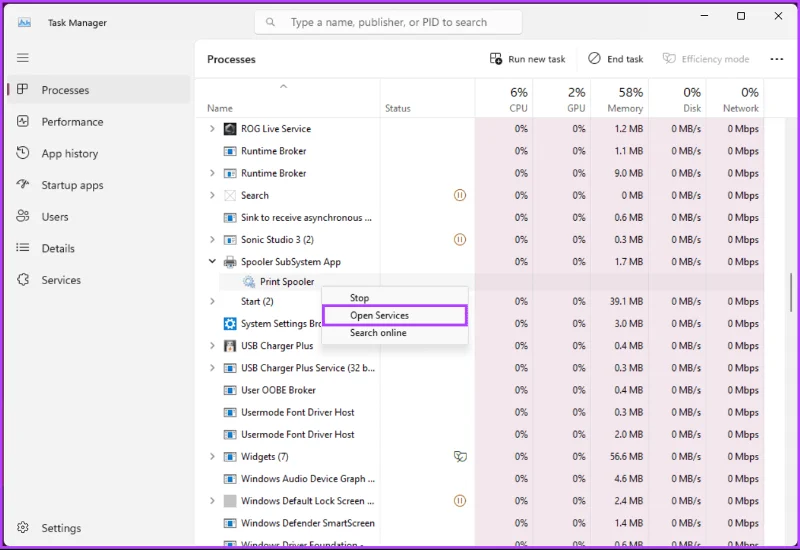The width and height of the screenshot is (800, 550).
Task: Switch to the App history page
Action: [98, 153]
